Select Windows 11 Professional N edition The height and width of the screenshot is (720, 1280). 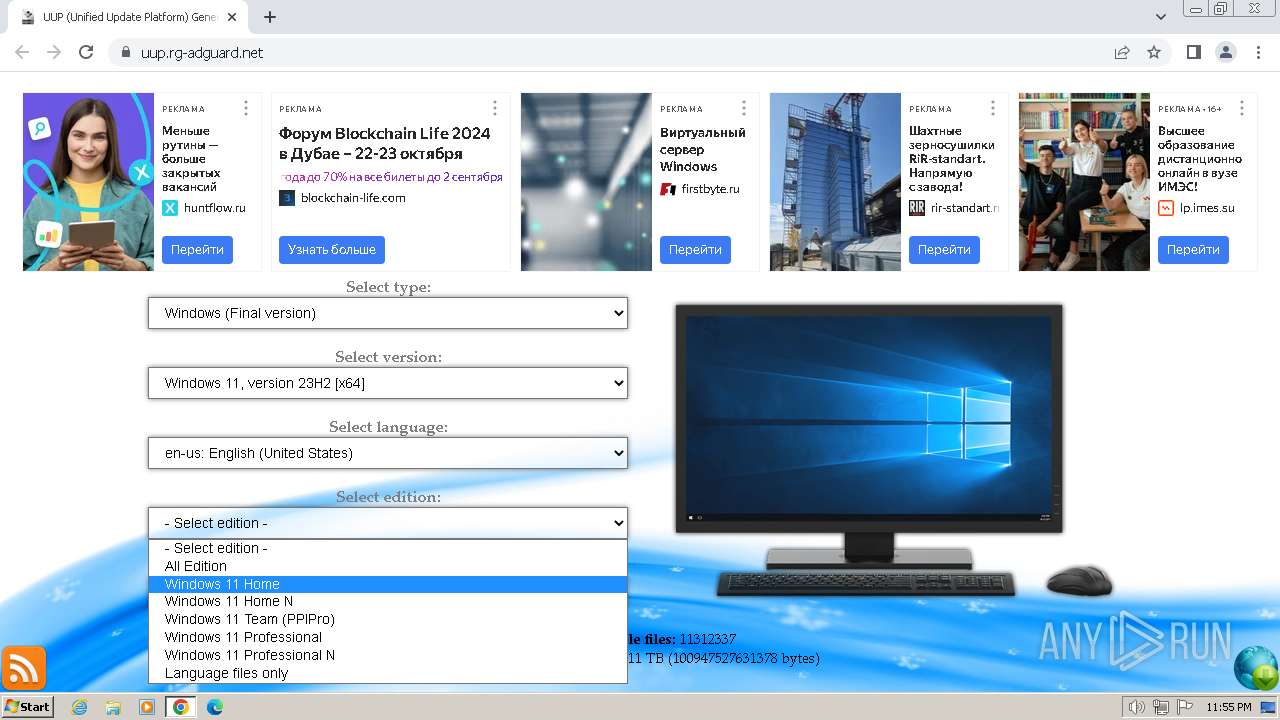[388, 655]
